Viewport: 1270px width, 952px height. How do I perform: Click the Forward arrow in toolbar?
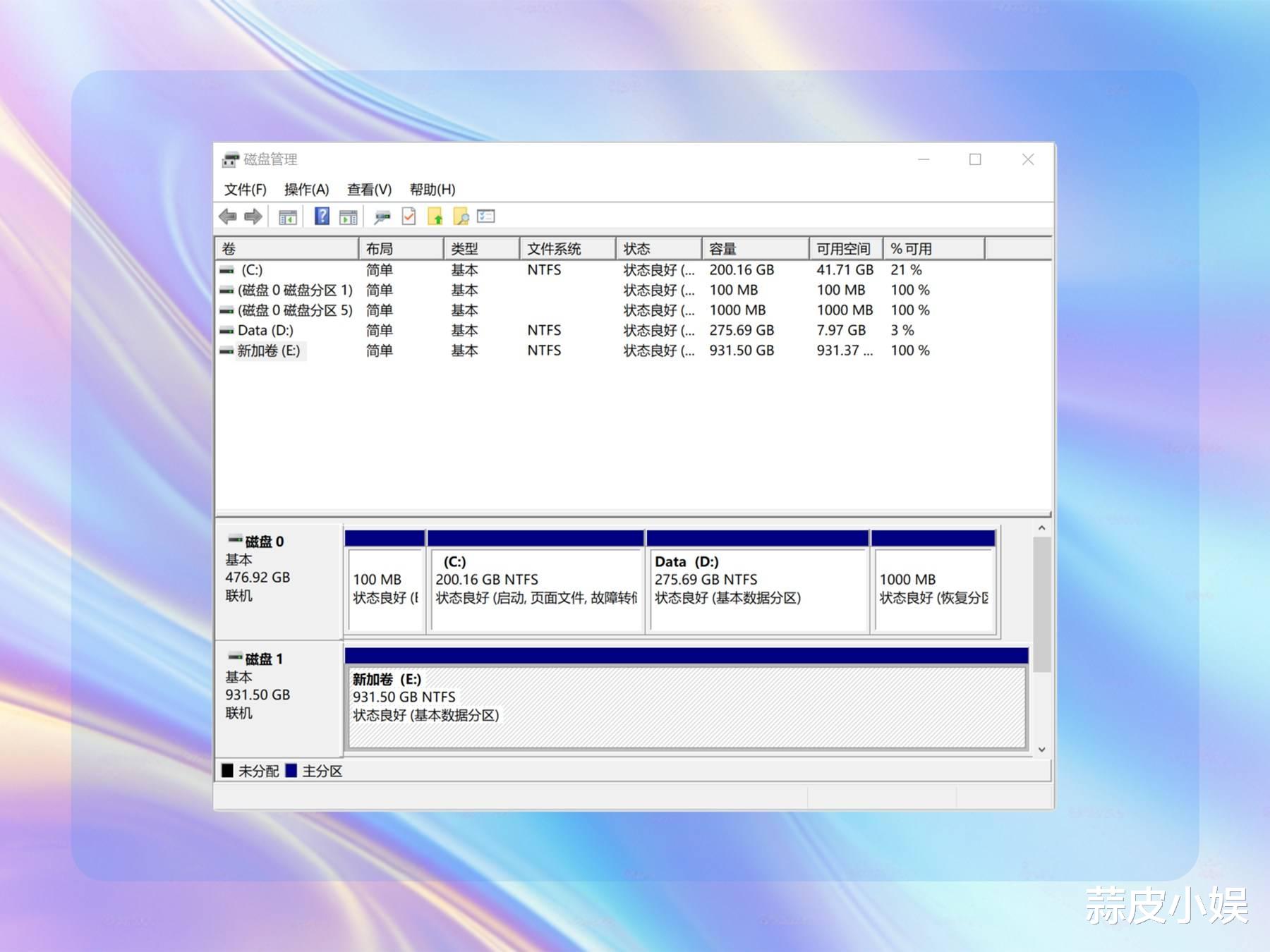253,217
